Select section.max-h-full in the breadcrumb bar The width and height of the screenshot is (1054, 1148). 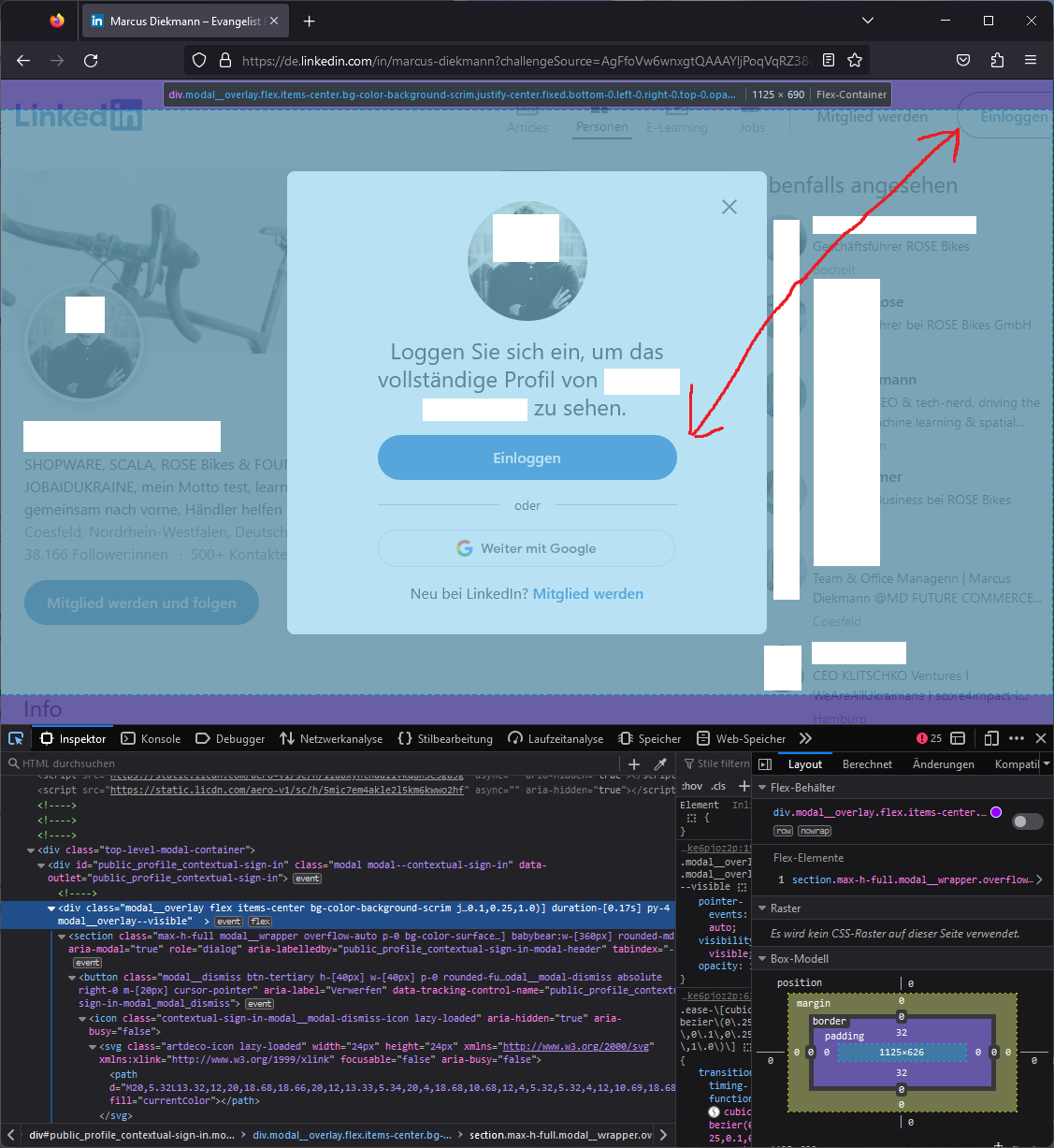[560, 1134]
